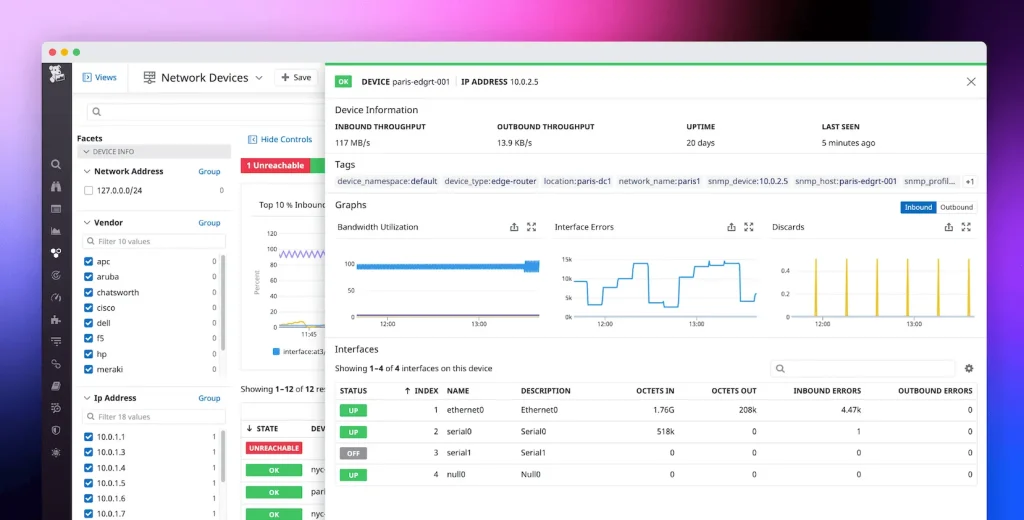Select the ethernet0 interface row name
This screenshot has height=520, width=1024.
465,410
